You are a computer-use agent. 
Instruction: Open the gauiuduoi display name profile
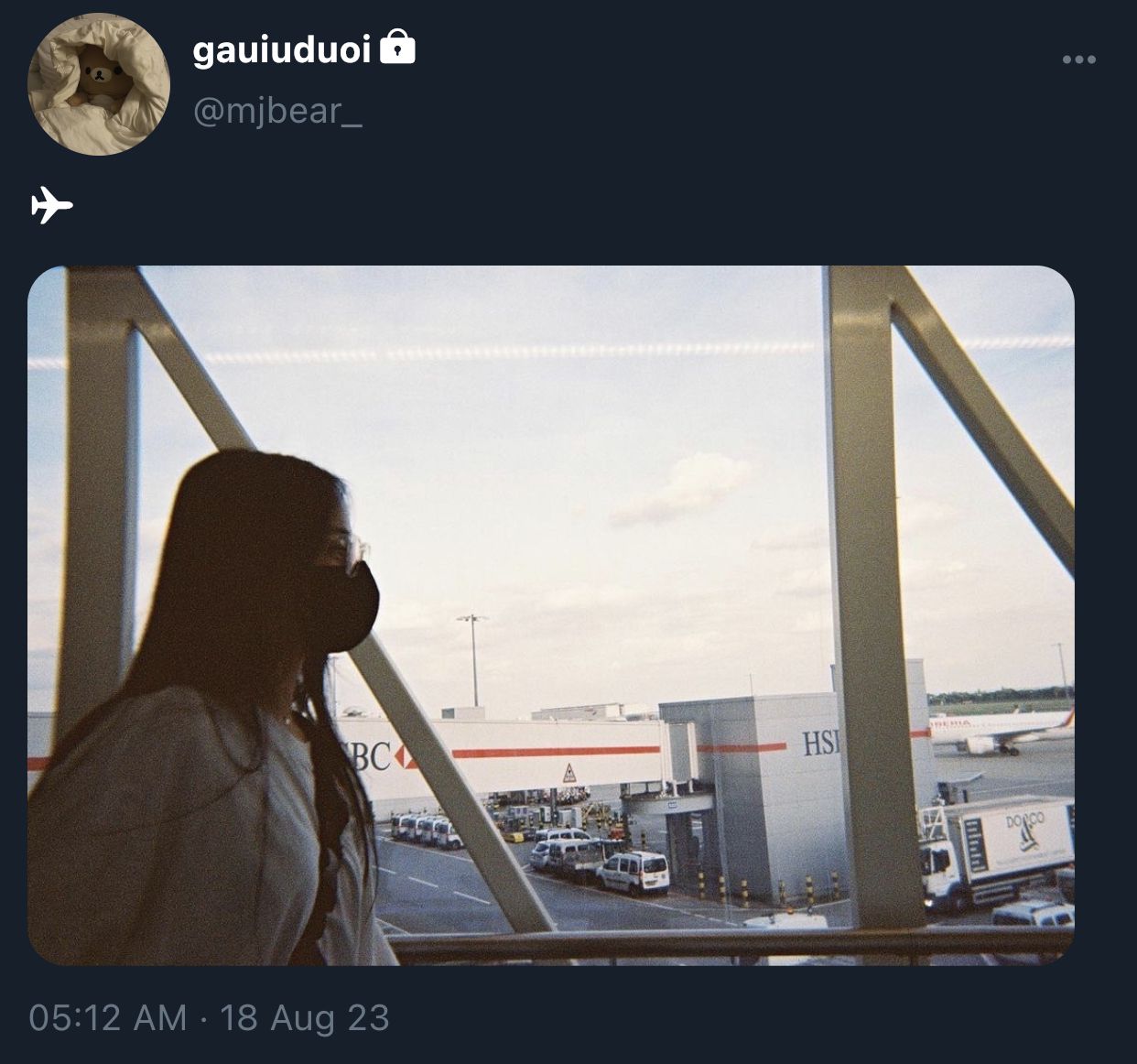tap(282, 49)
